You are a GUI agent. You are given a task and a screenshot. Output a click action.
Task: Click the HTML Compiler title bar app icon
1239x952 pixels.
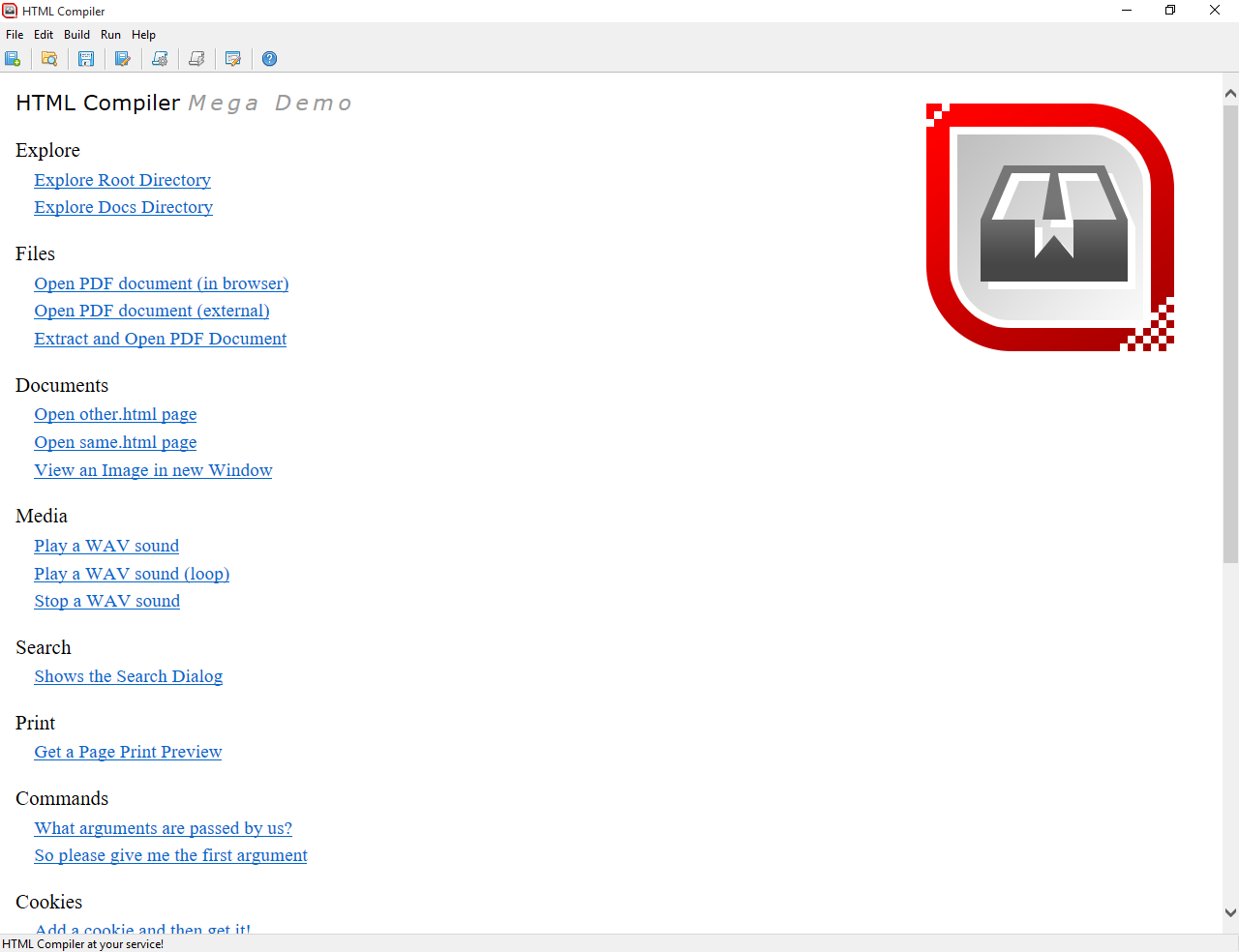10,11
